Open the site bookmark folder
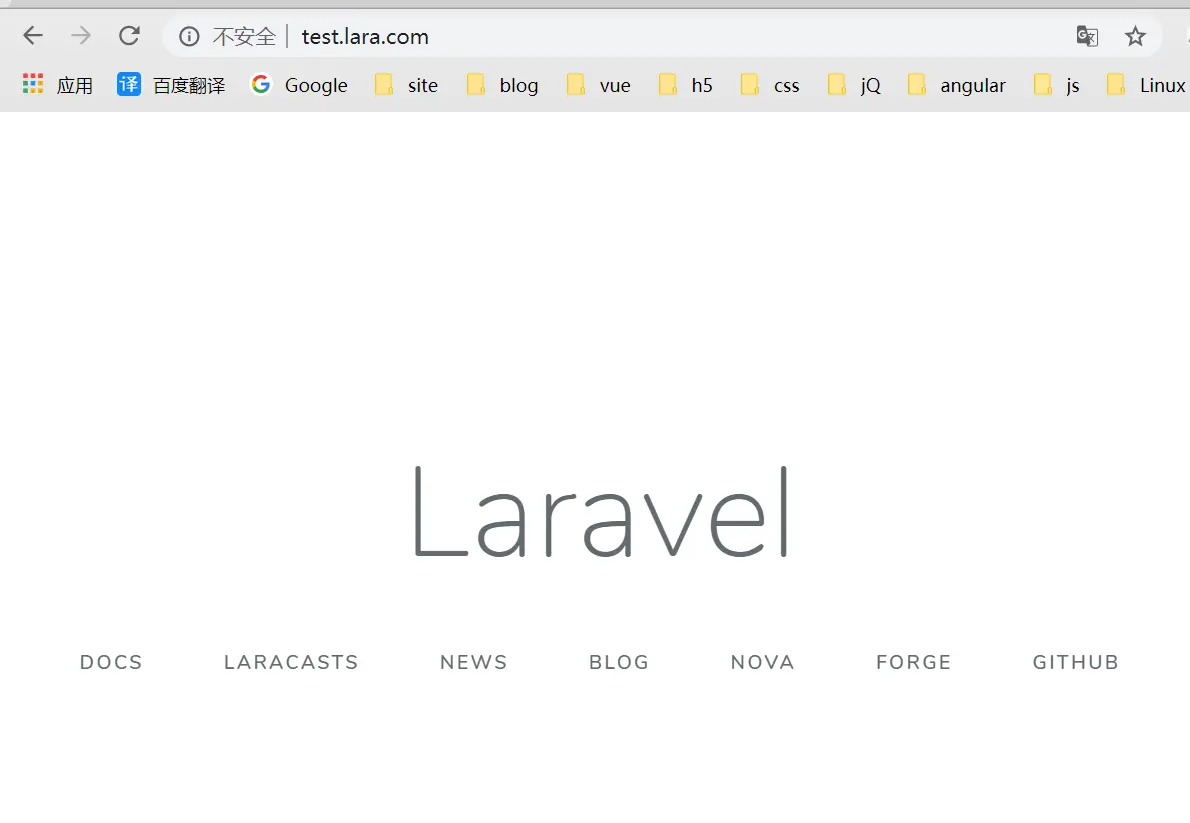1190x823 pixels. pos(406,84)
